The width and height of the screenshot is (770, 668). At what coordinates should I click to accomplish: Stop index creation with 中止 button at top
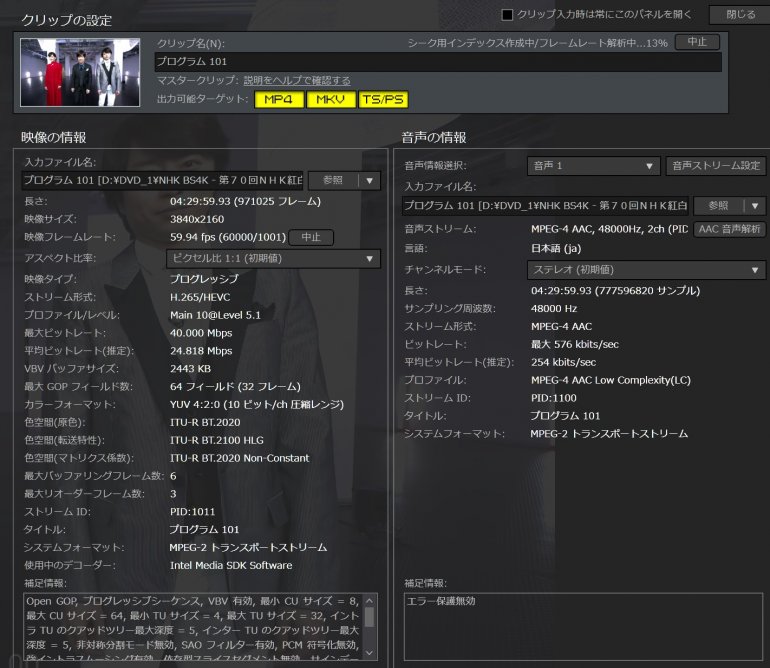pos(697,42)
